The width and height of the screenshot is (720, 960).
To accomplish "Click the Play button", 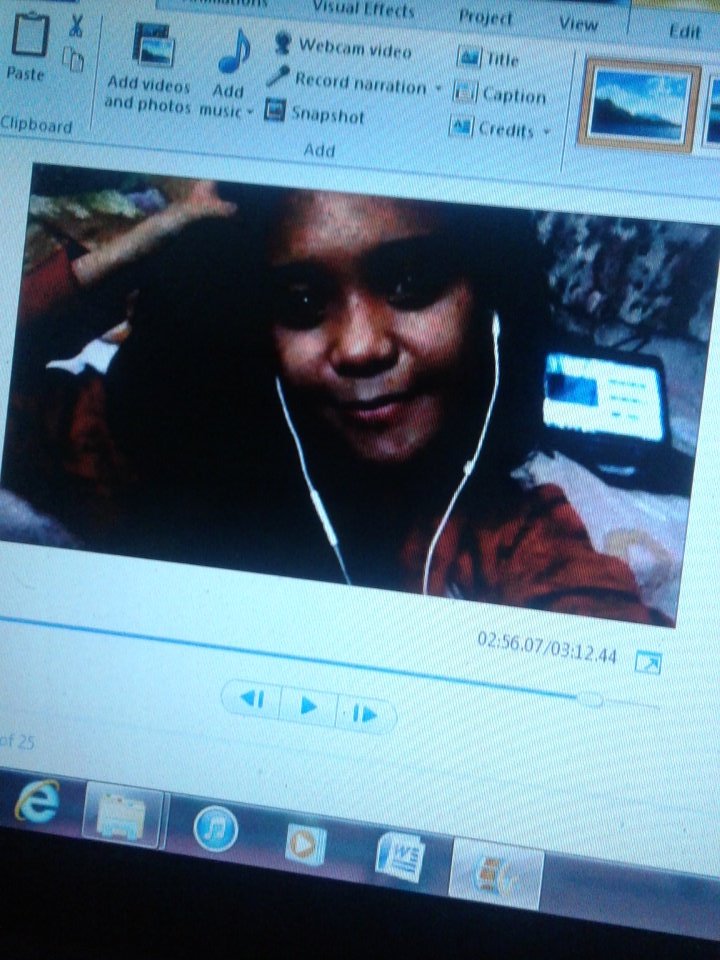I will (x=308, y=706).
